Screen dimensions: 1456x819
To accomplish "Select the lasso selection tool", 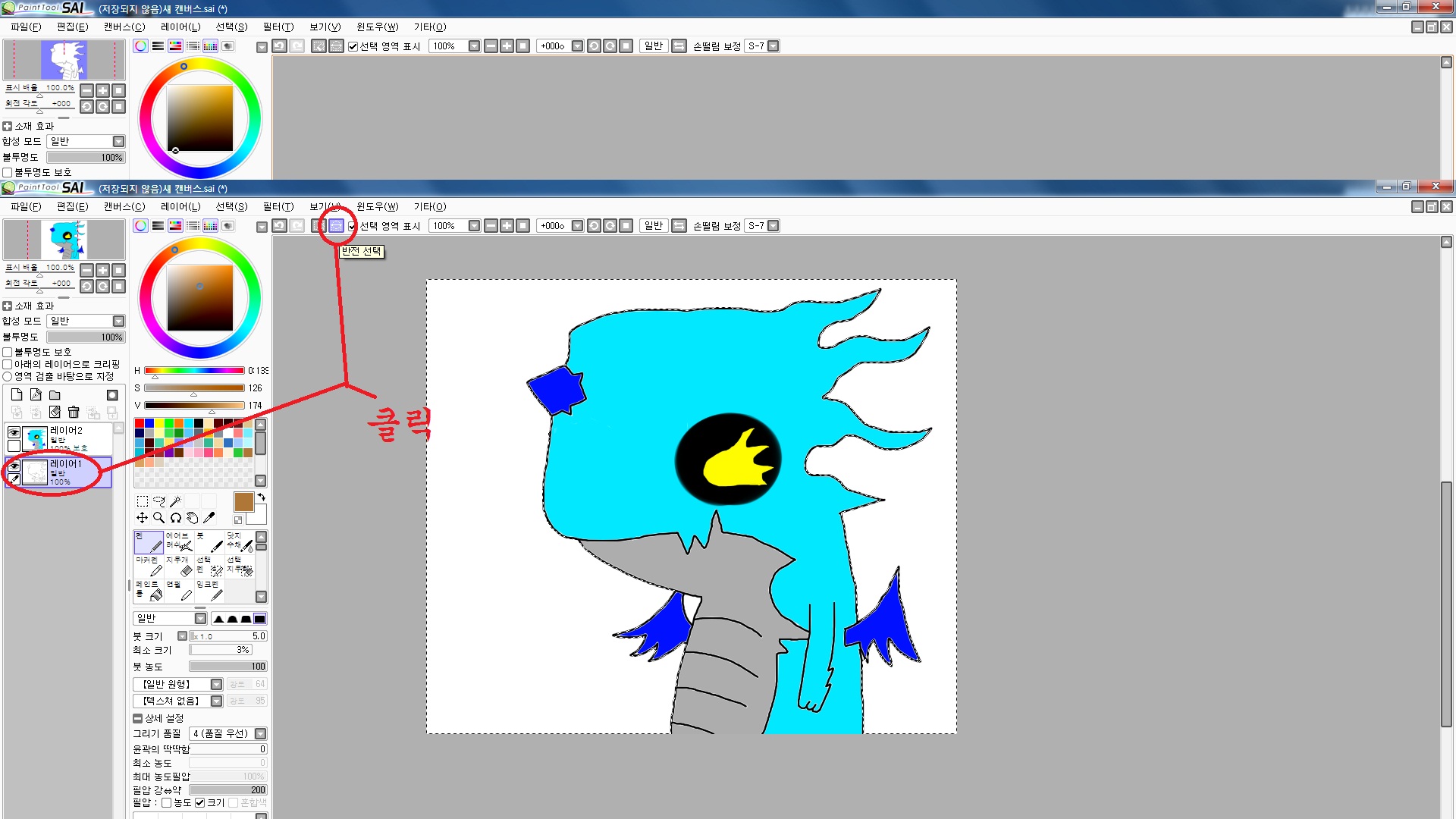I will pos(158,501).
